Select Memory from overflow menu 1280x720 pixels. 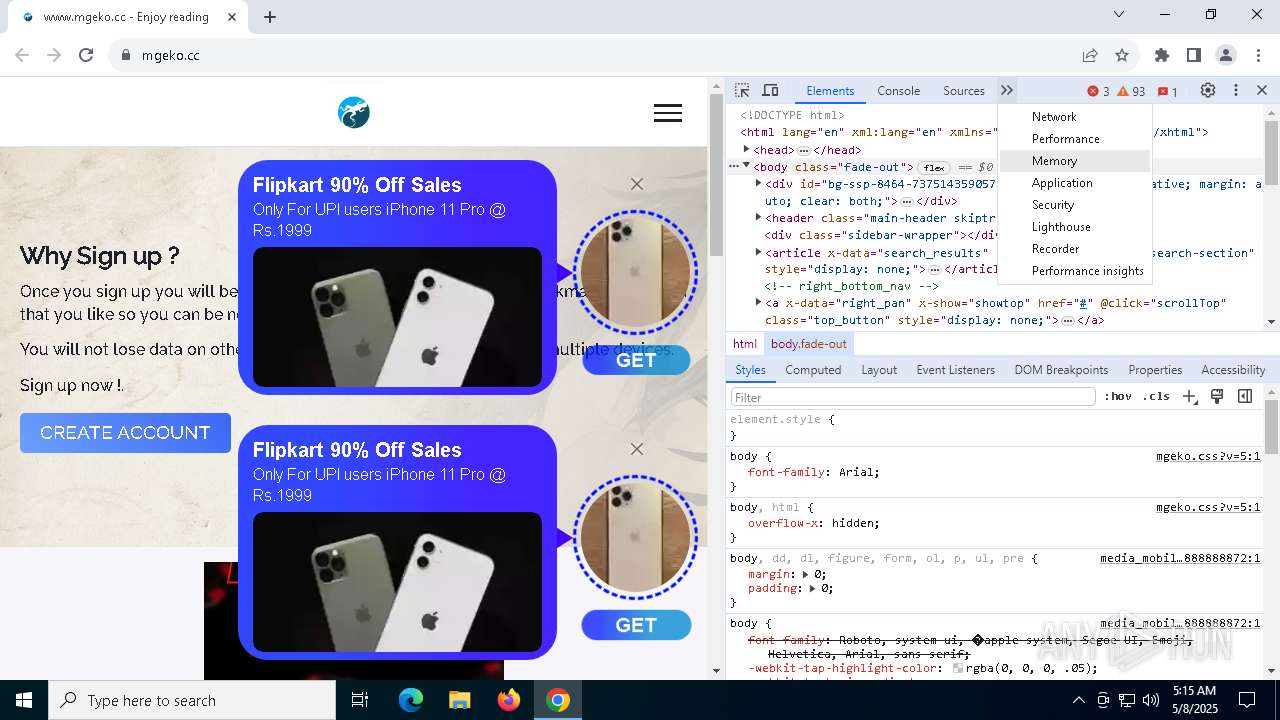coord(1075,161)
